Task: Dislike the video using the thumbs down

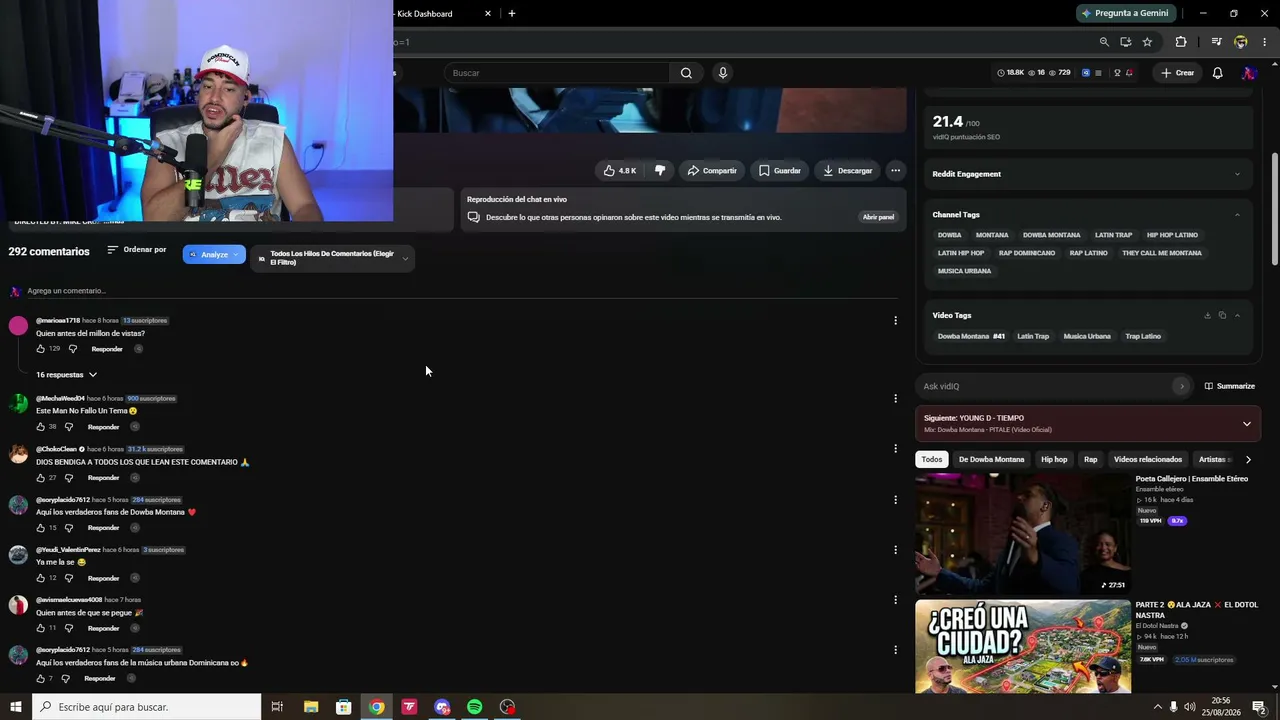Action: point(660,171)
